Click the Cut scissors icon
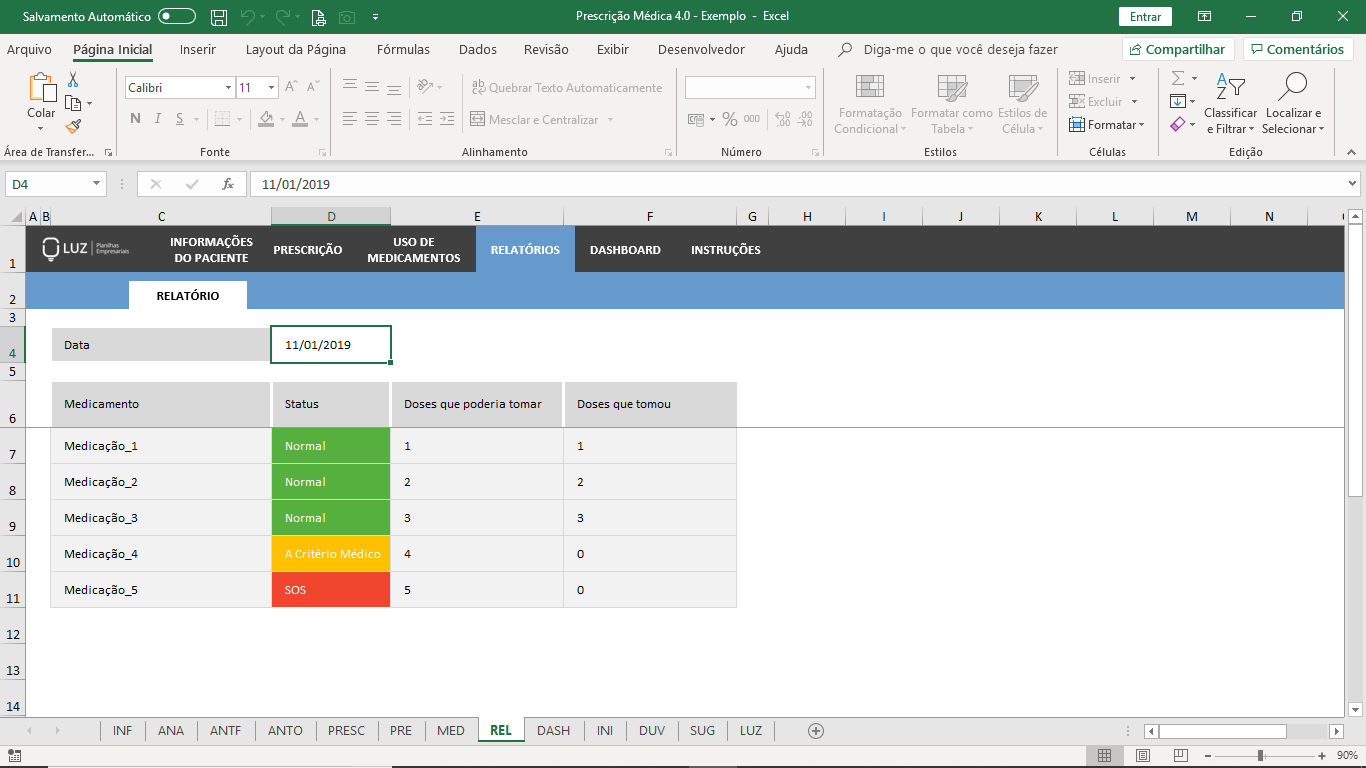The width and height of the screenshot is (1366, 768). [73, 80]
